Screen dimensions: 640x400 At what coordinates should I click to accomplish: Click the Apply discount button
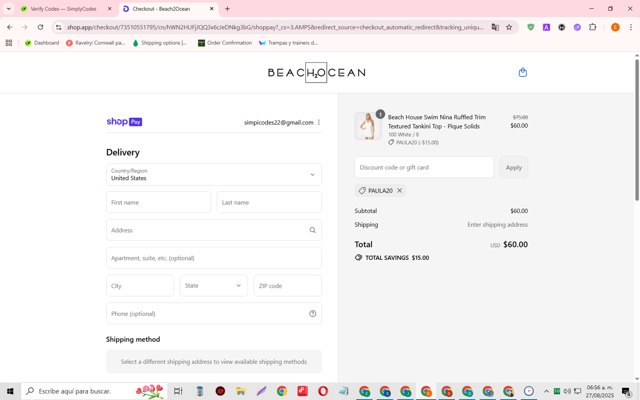coord(513,167)
